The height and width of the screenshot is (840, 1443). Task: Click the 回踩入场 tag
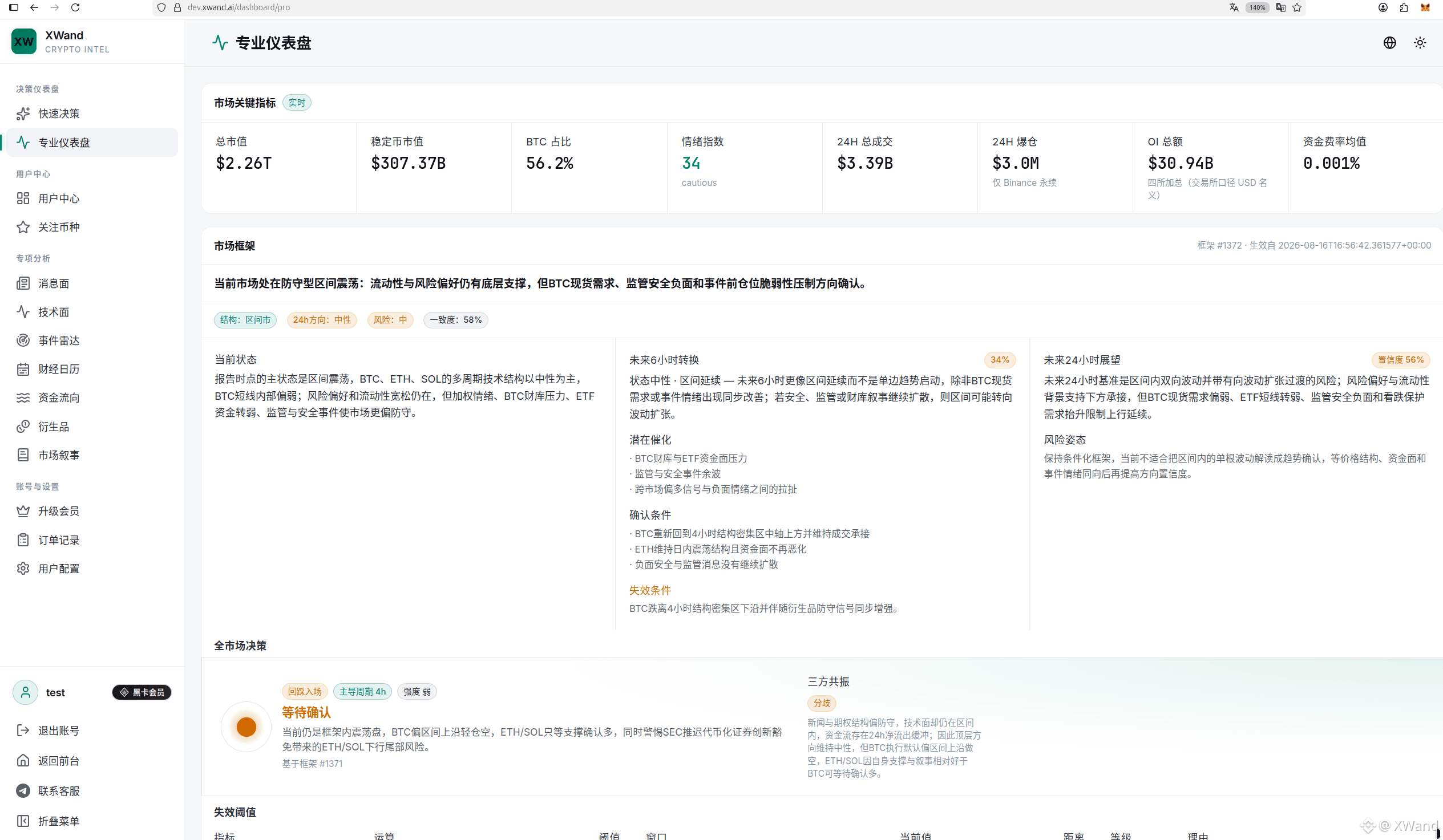(x=305, y=692)
